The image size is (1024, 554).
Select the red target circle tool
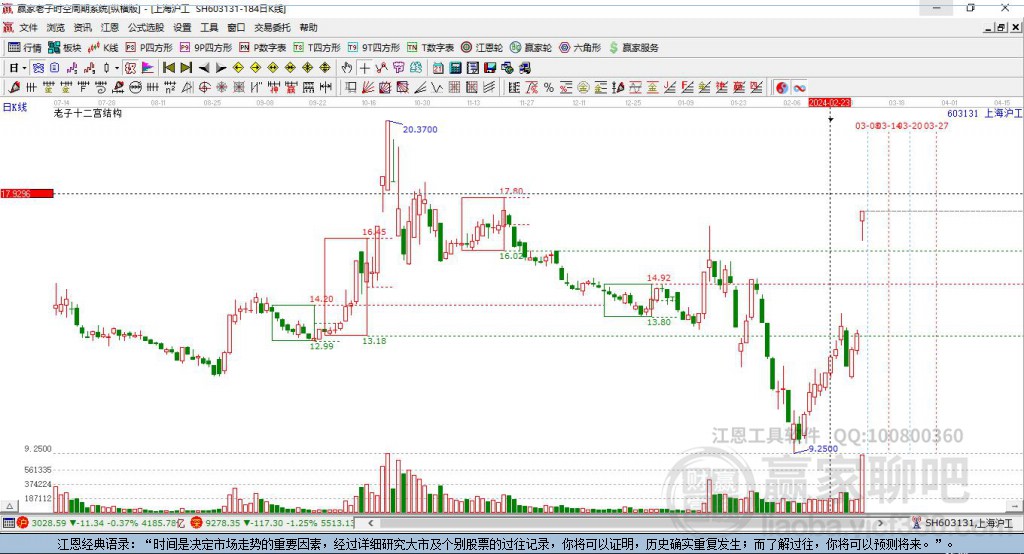204,88
